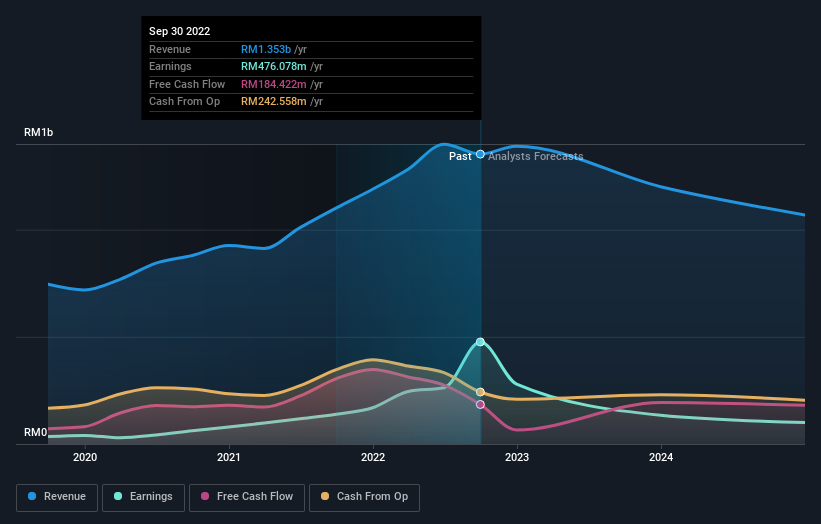Select the Earnings peak data point marker
The width and height of the screenshot is (821, 524).
480,342
